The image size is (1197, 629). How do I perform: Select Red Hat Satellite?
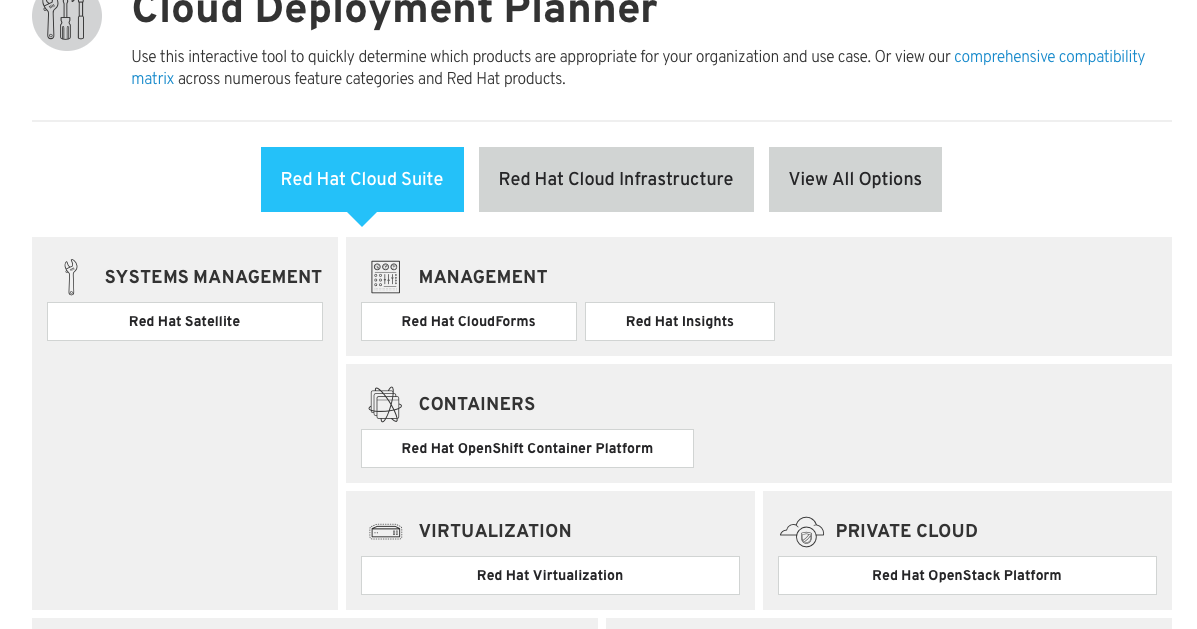tap(184, 321)
